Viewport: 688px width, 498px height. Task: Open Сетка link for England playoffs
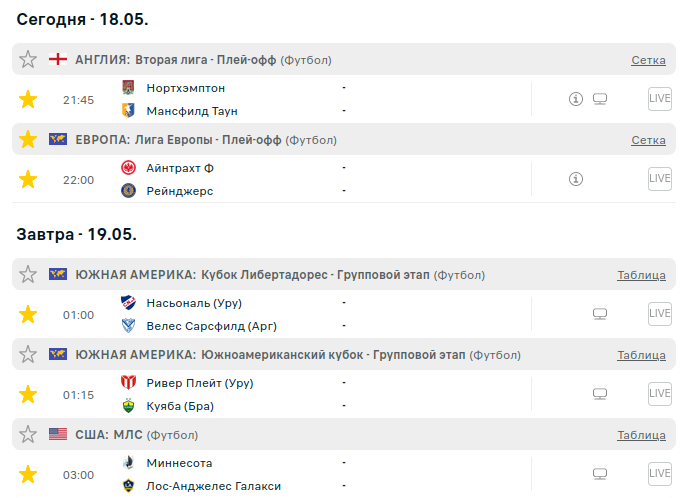tap(648, 60)
